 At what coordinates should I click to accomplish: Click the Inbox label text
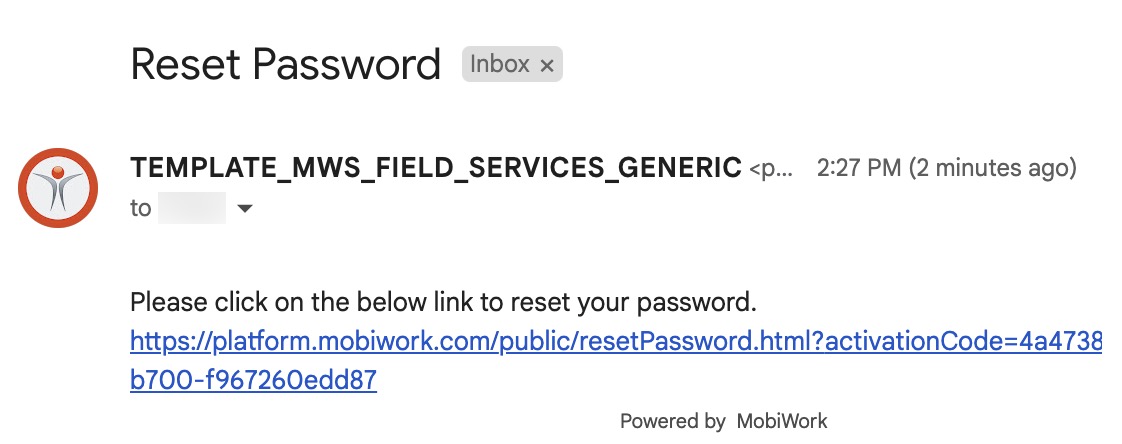[x=499, y=65]
